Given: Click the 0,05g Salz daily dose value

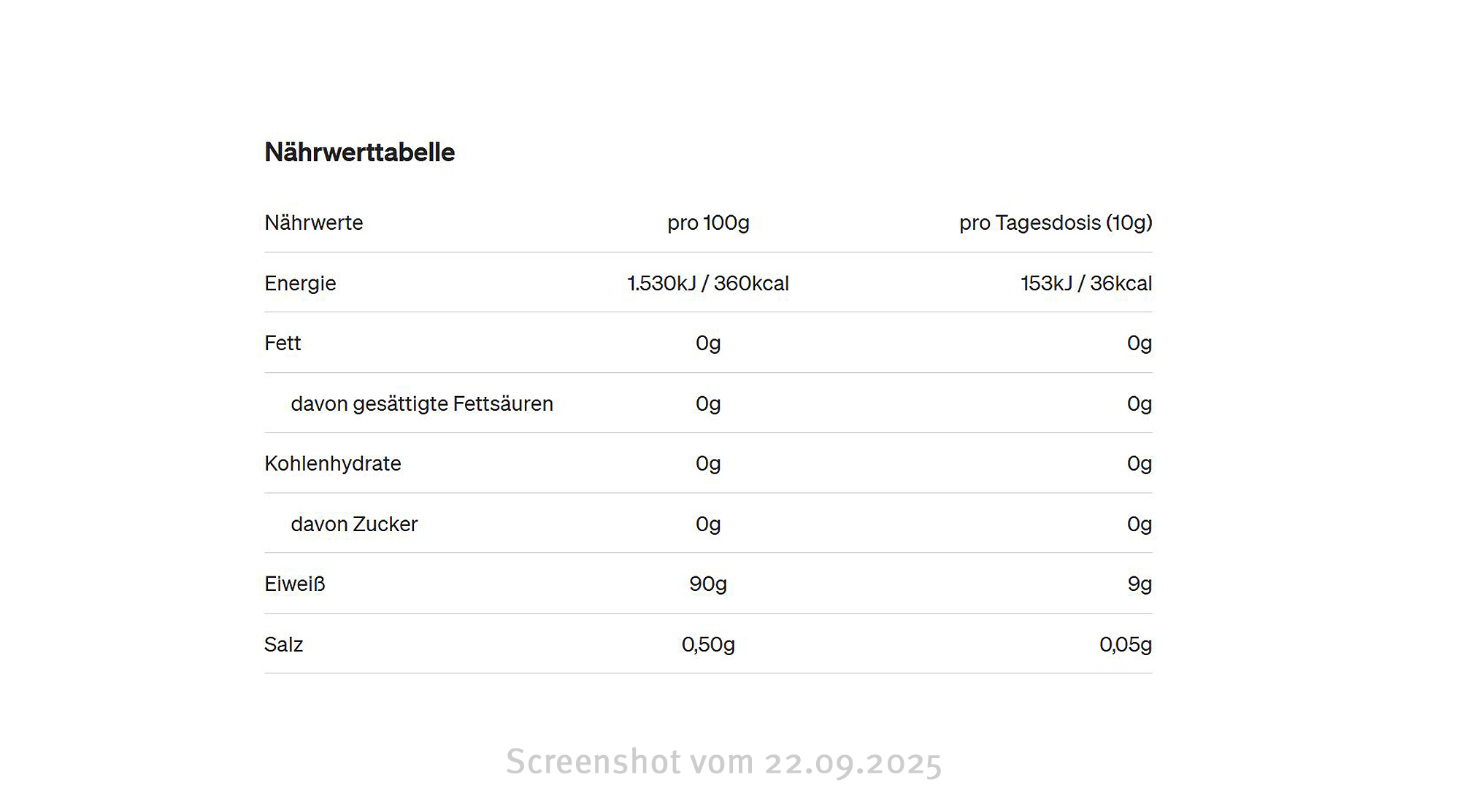Looking at the screenshot, I should (1125, 644).
